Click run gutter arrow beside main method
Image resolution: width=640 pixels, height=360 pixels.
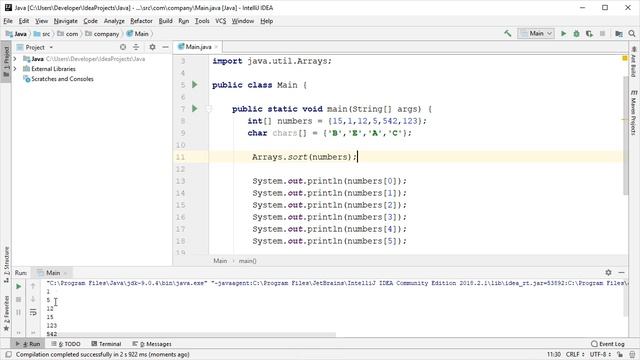(x=195, y=109)
